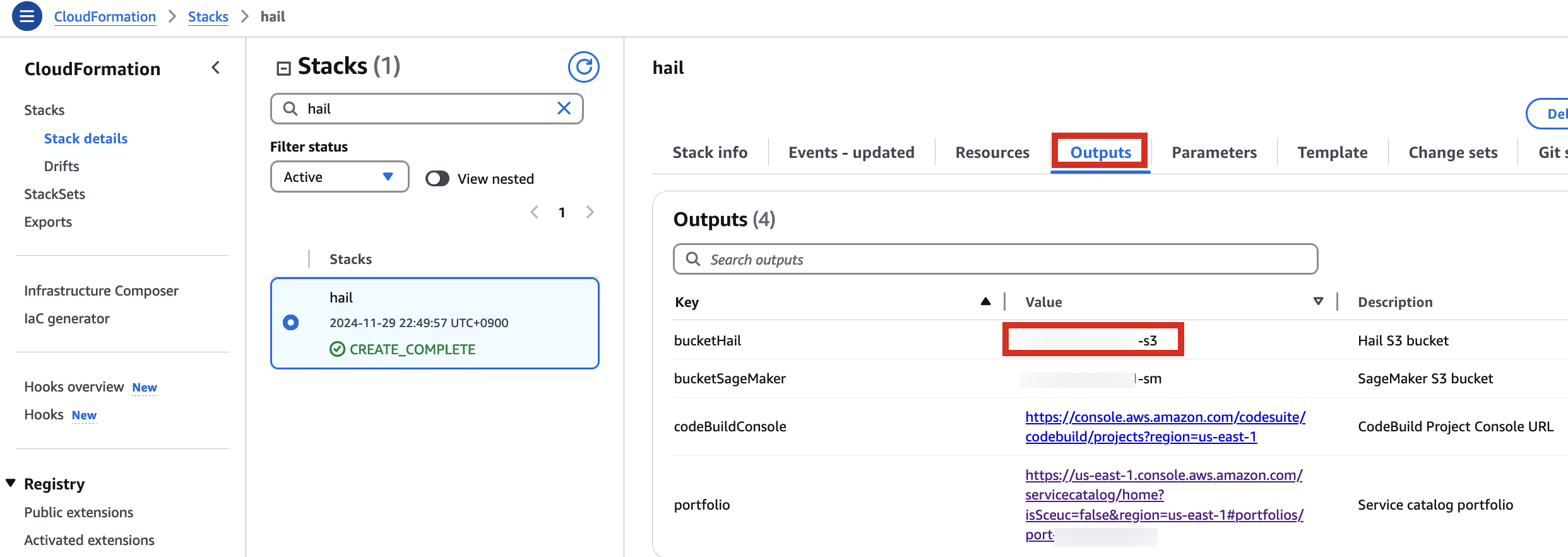
Task: Click the portfolio output key
Action: tap(702, 505)
